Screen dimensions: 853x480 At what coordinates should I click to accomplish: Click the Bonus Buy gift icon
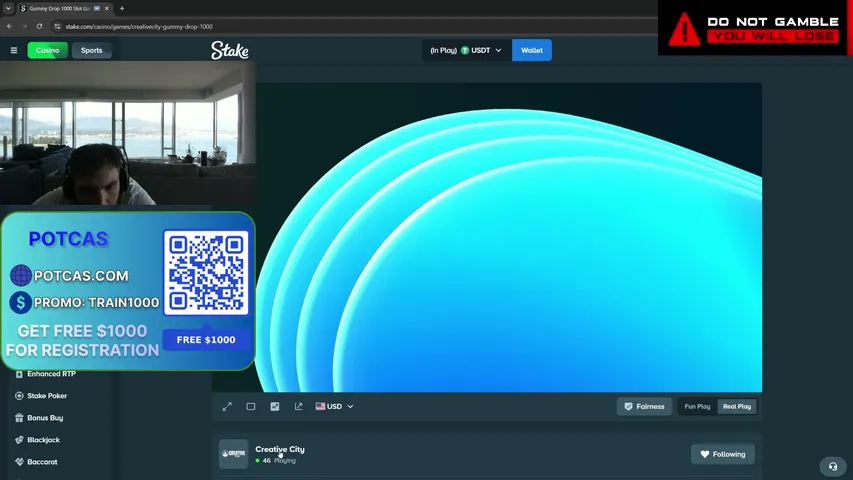(19, 418)
